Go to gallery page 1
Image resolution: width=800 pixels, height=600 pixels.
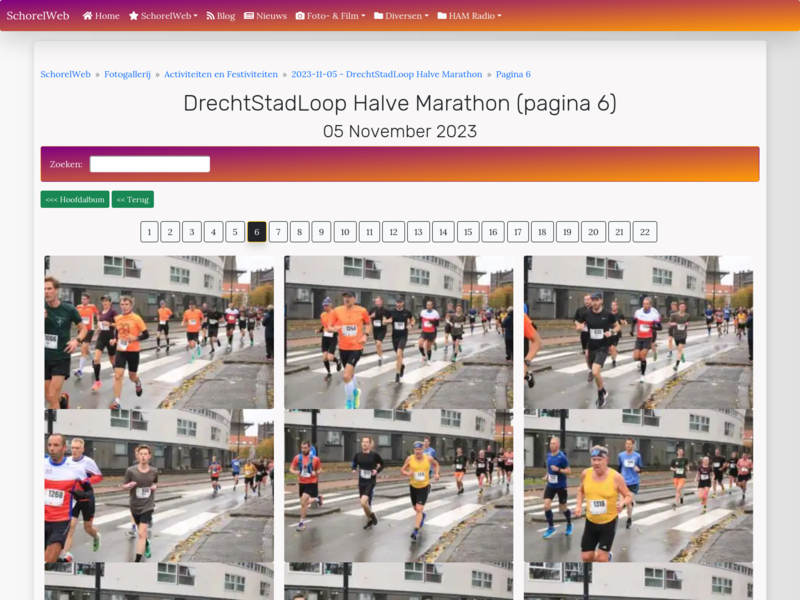coord(149,232)
